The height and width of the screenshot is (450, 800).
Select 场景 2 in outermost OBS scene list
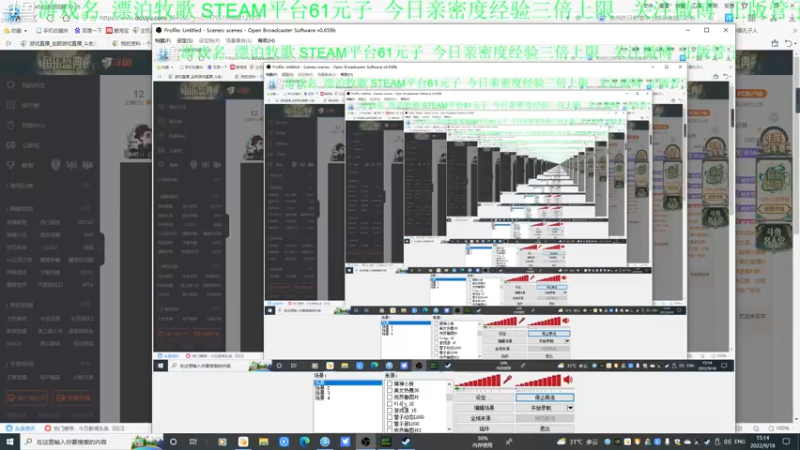(x=322, y=388)
